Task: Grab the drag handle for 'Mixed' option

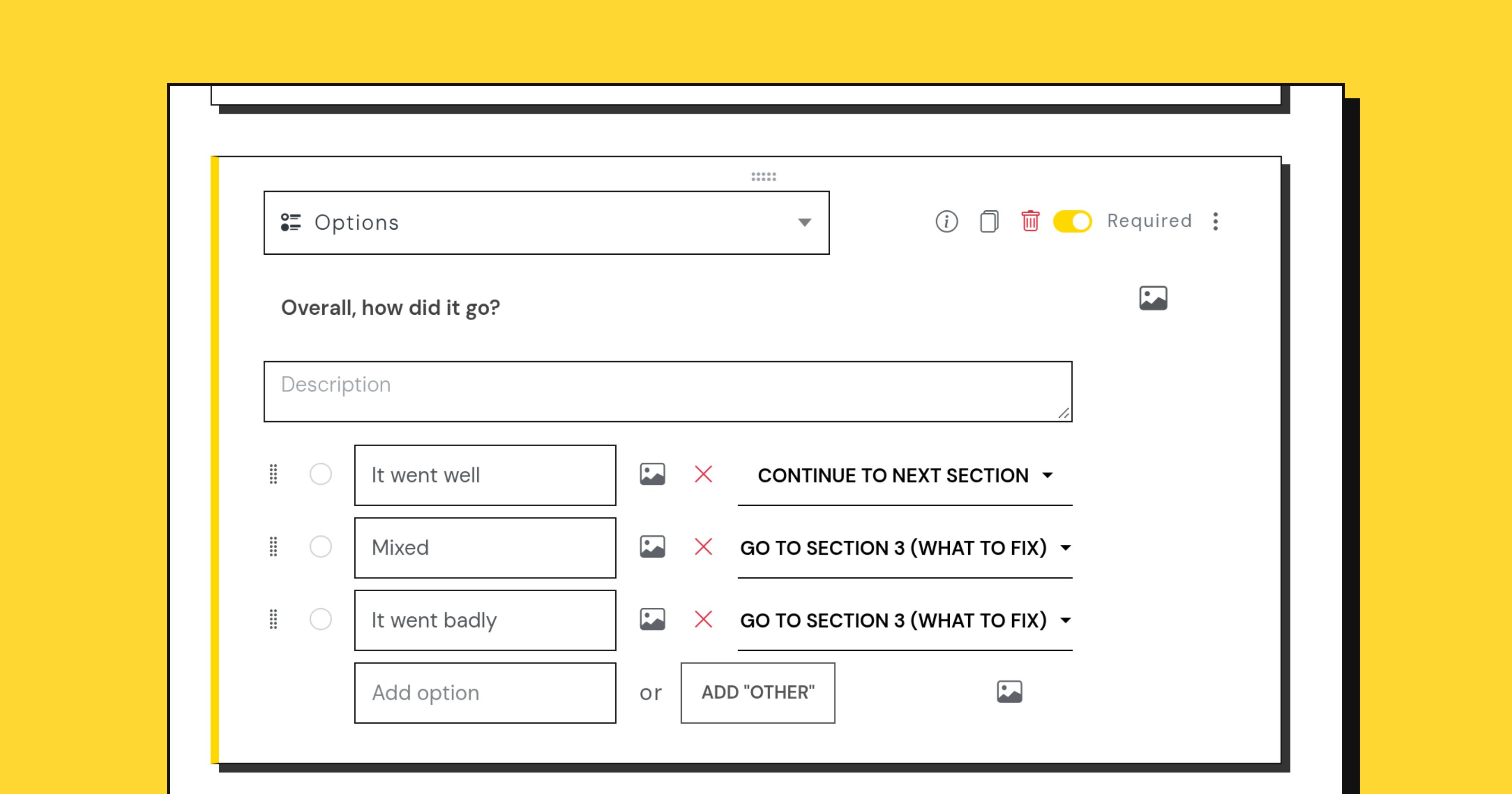Action: coord(274,547)
